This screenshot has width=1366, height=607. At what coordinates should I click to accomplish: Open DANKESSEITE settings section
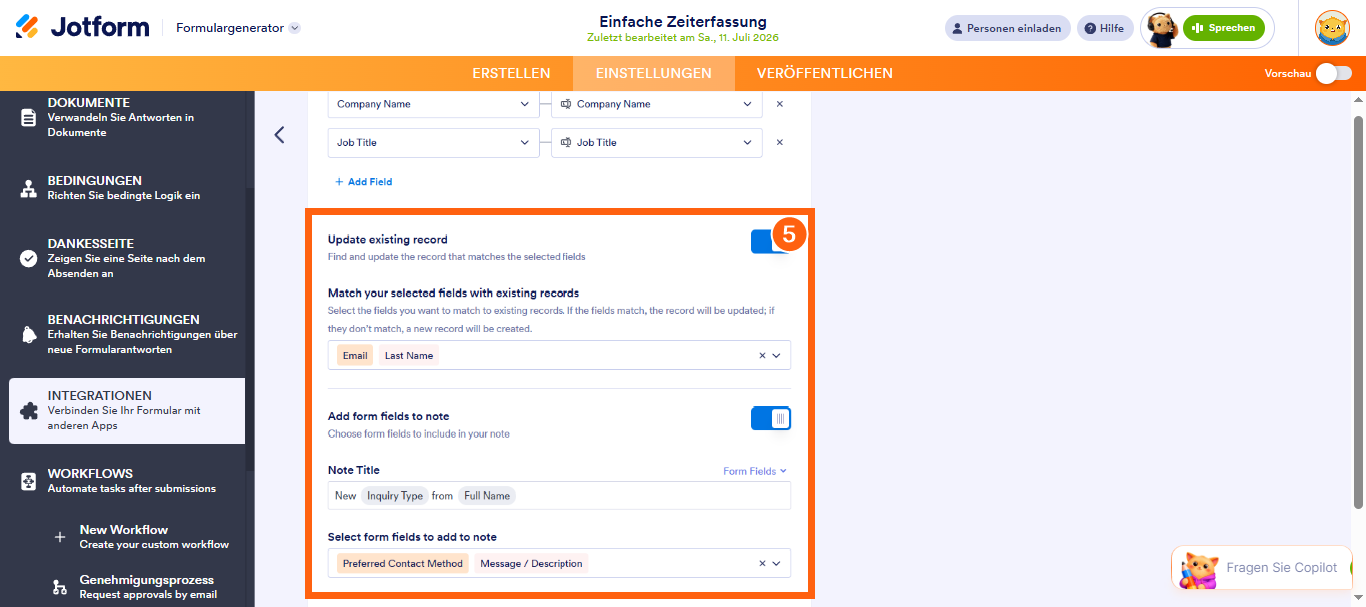tap(127, 258)
